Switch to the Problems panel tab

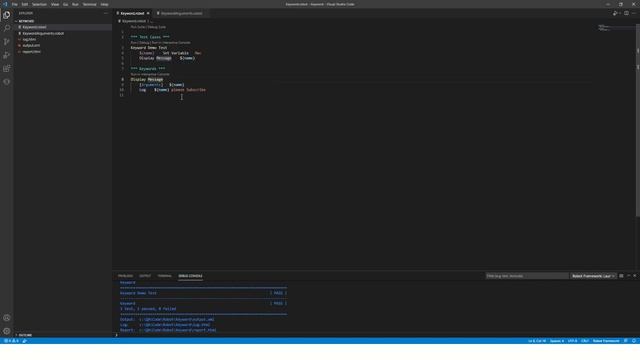125,276
